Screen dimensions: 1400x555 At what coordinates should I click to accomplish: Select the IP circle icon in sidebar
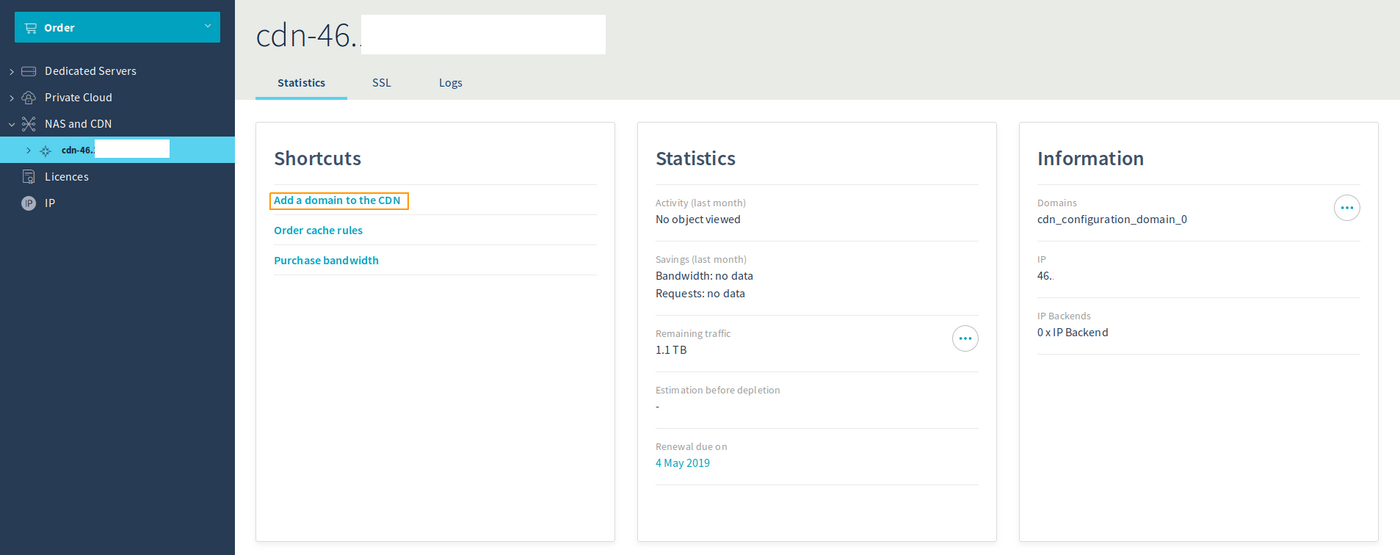point(28,203)
